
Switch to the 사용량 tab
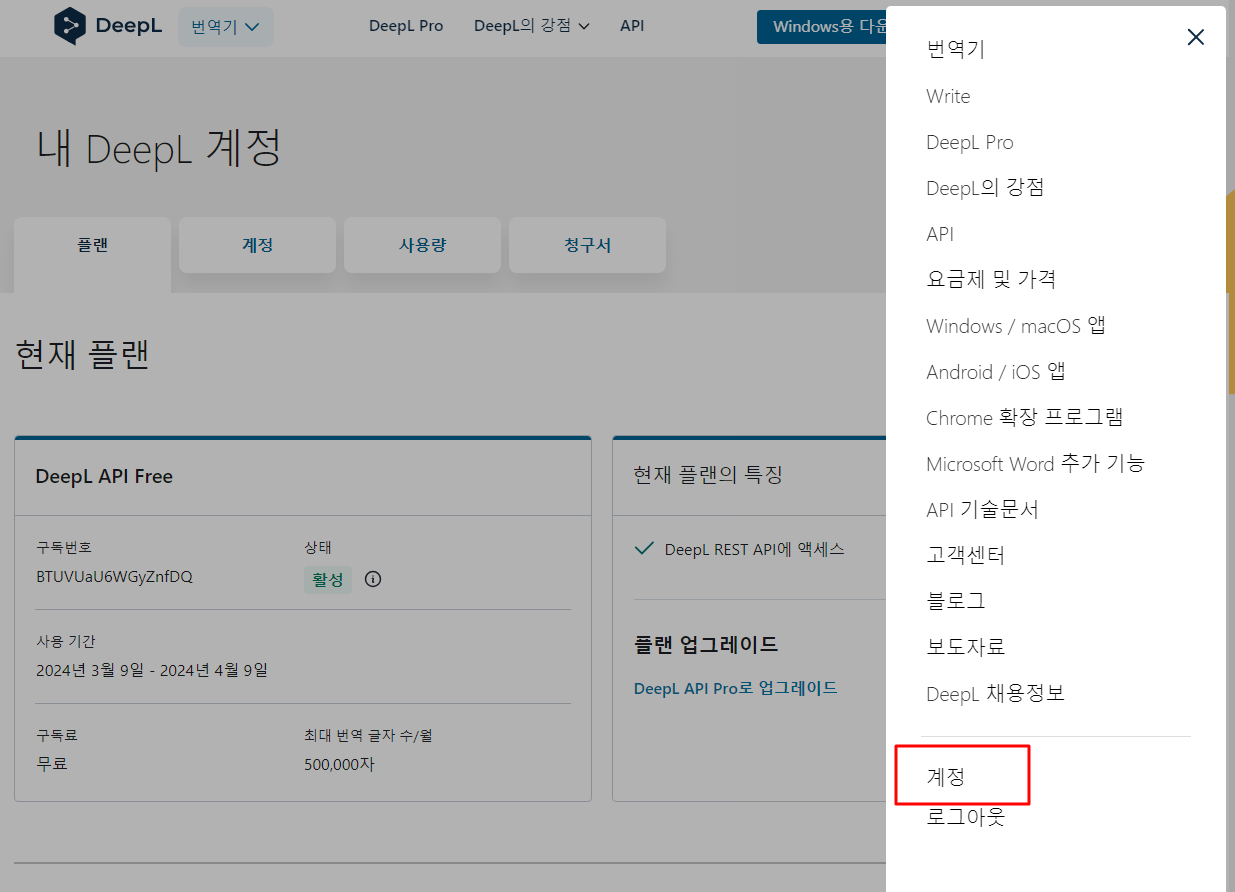pyautogui.click(x=423, y=245)
